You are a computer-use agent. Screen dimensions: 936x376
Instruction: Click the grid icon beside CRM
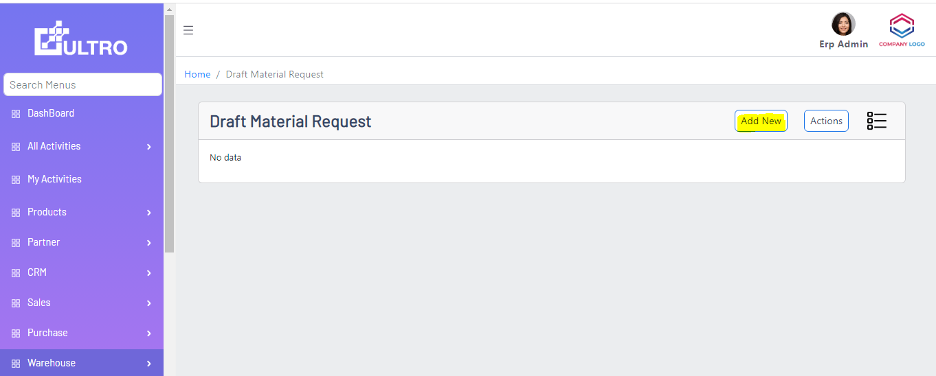(x=16, y=273)
